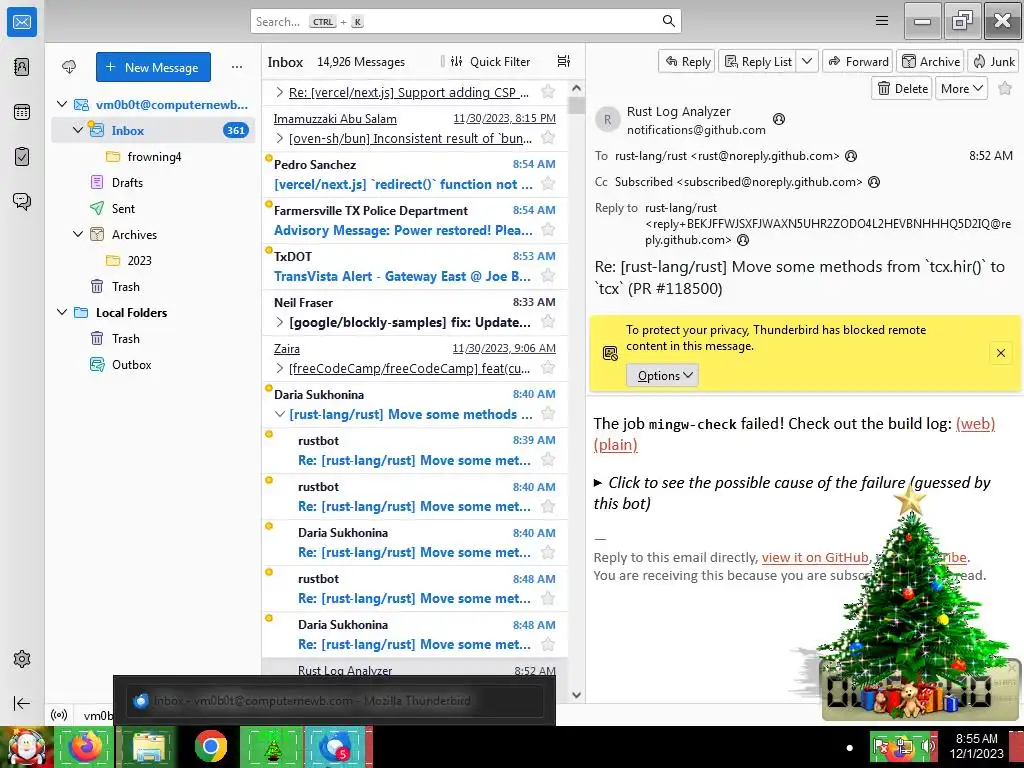Open Firefox from the taskbar
Screen dimensions: 1024x768
(x=85, y=746)
